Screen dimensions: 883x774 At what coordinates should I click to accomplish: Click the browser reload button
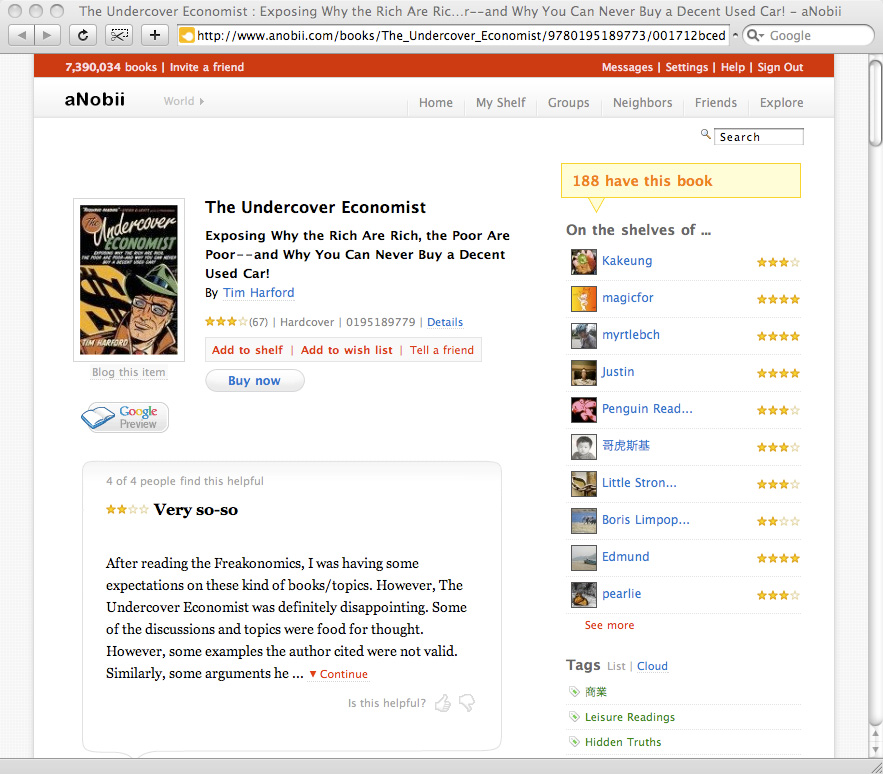click(x=83, y=35)
